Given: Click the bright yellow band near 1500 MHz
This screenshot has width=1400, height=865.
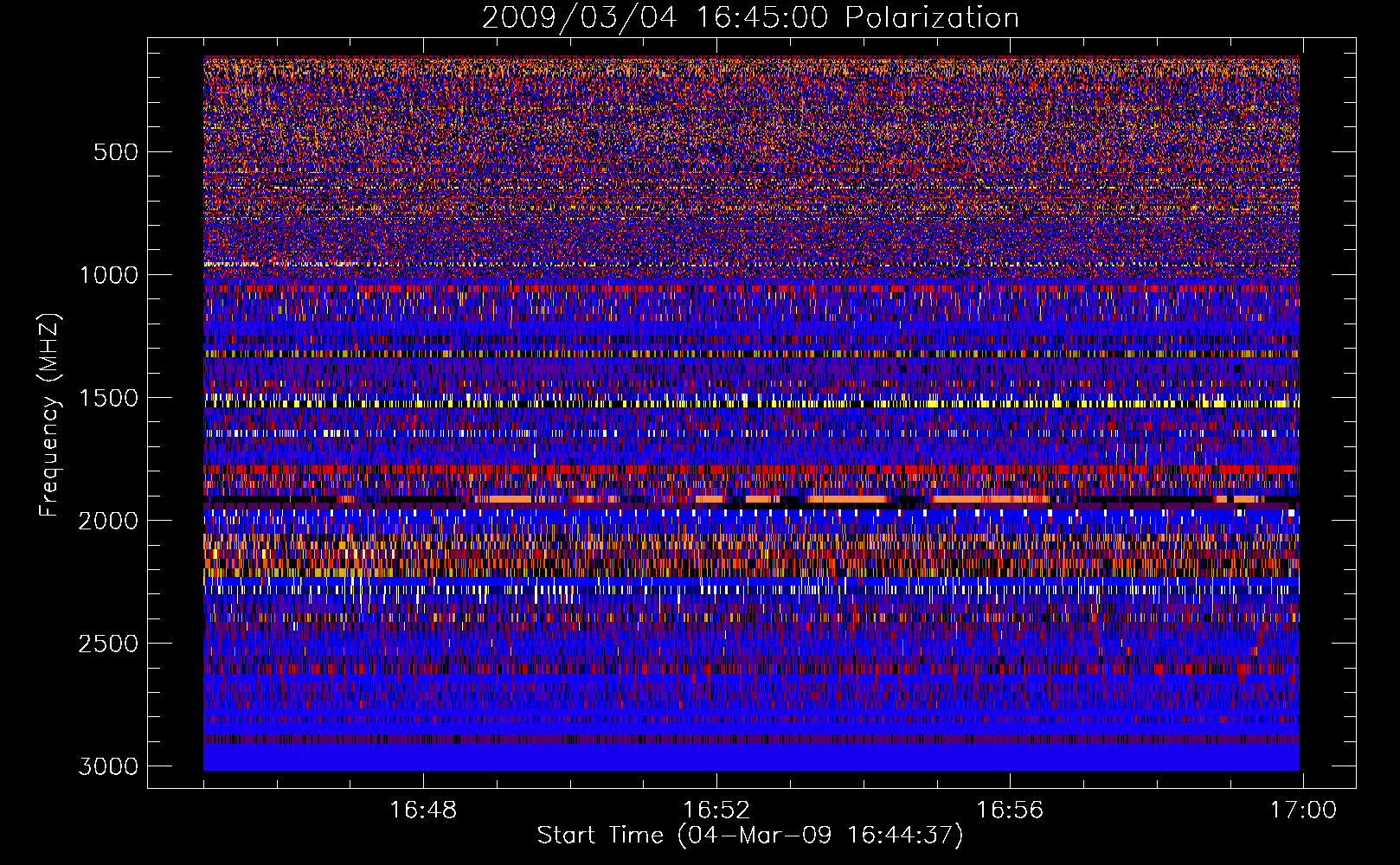Looking at the screenshot, I should click(x=751, y=403).
